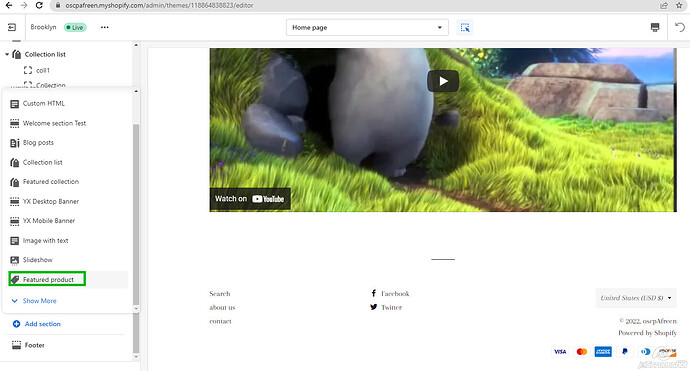Select the coll1 block
The image size is (690, 371).
tap(43, 70)
